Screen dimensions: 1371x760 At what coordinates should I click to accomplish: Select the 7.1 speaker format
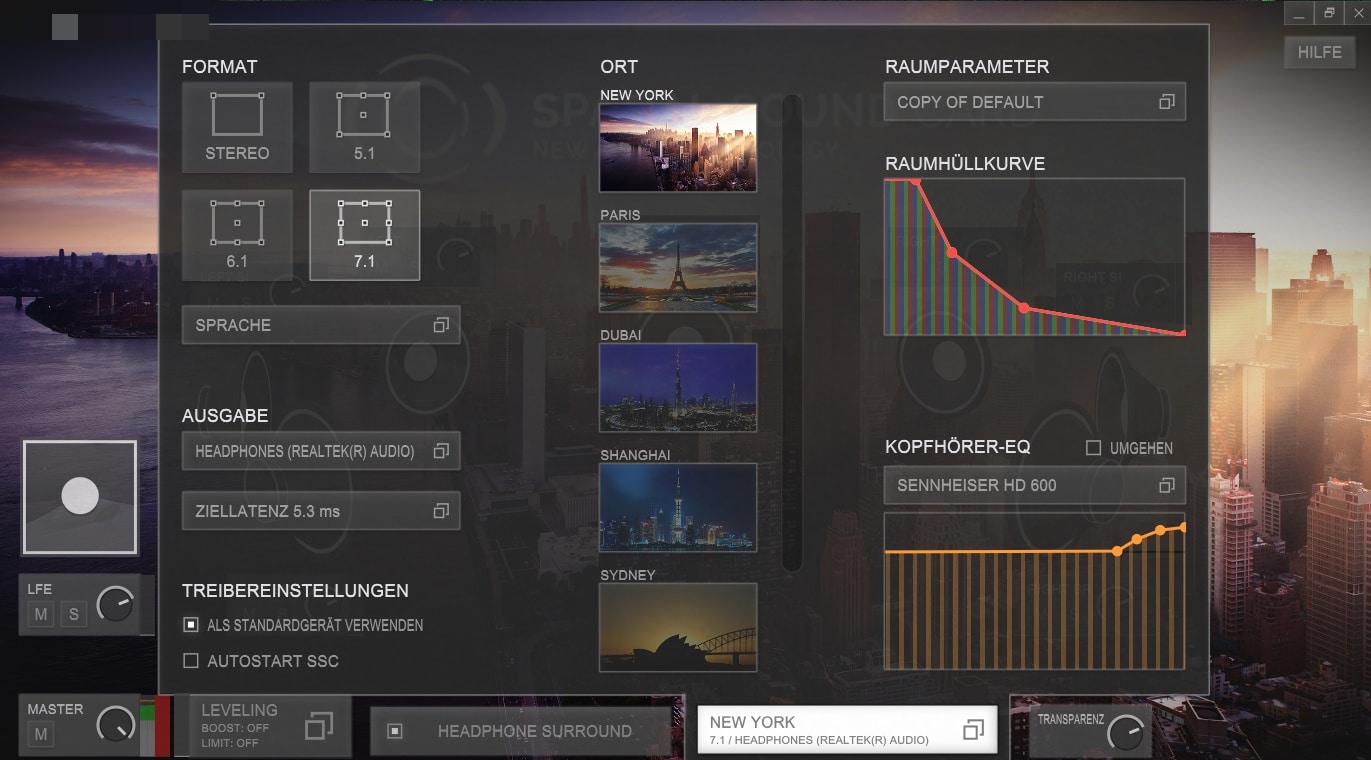pyautogui.click(x=364, y=234)
